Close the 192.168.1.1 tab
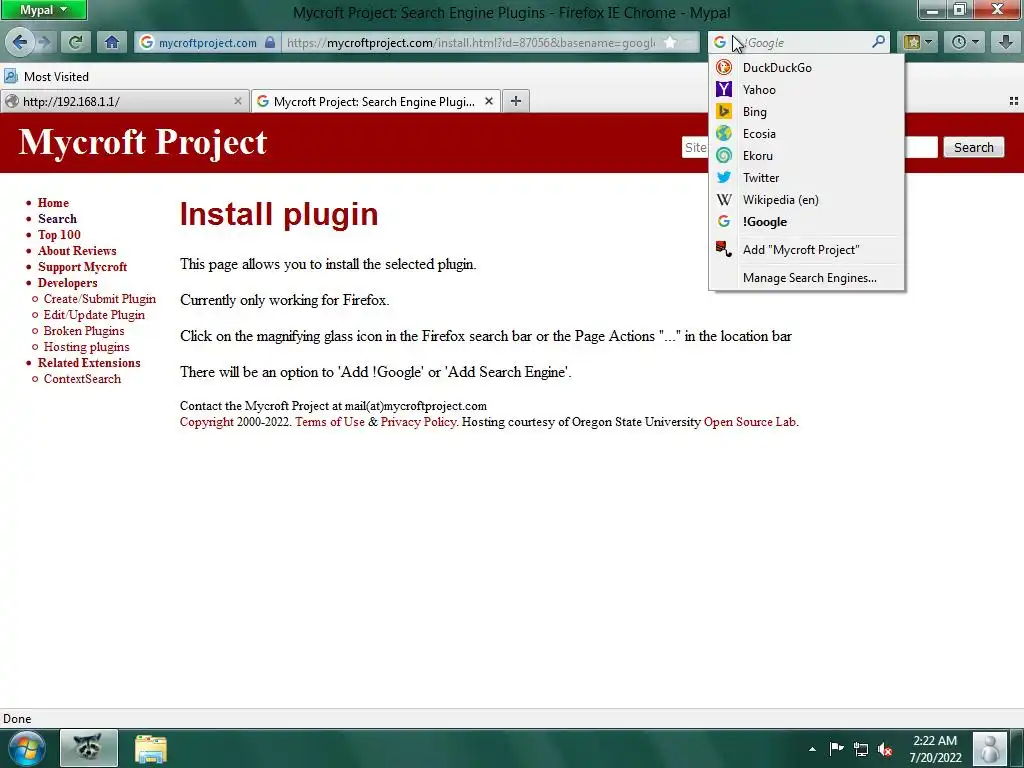 coord(238,101)
